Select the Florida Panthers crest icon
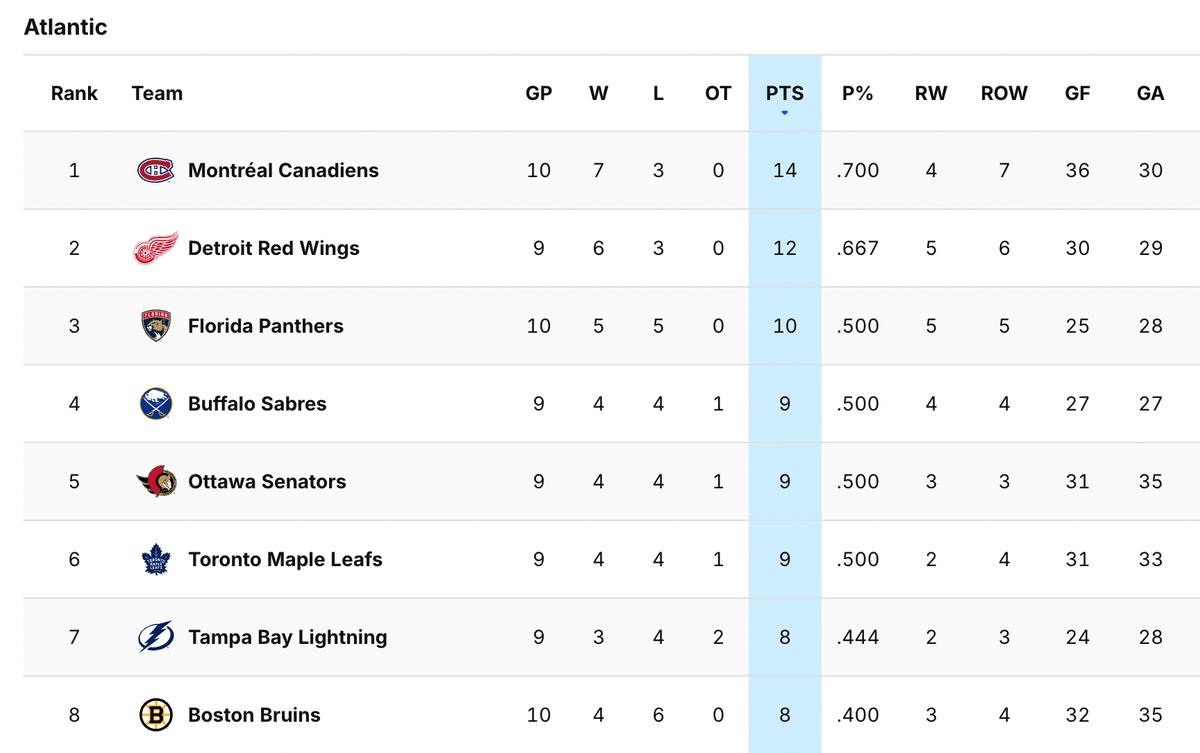Screen dimensions: 1200x753 coord(155,325)
